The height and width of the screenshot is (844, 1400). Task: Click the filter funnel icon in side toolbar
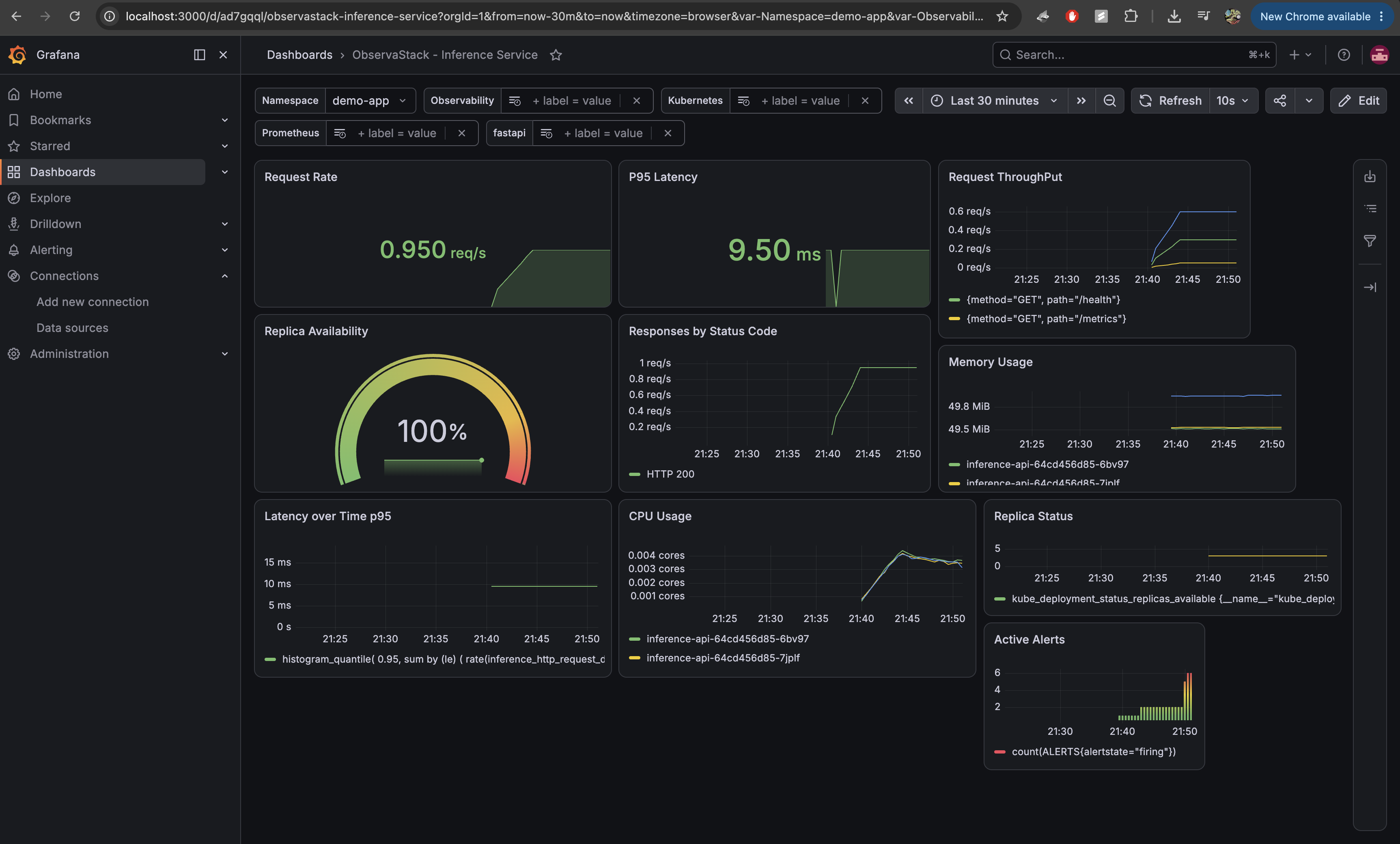(1370, 241)
